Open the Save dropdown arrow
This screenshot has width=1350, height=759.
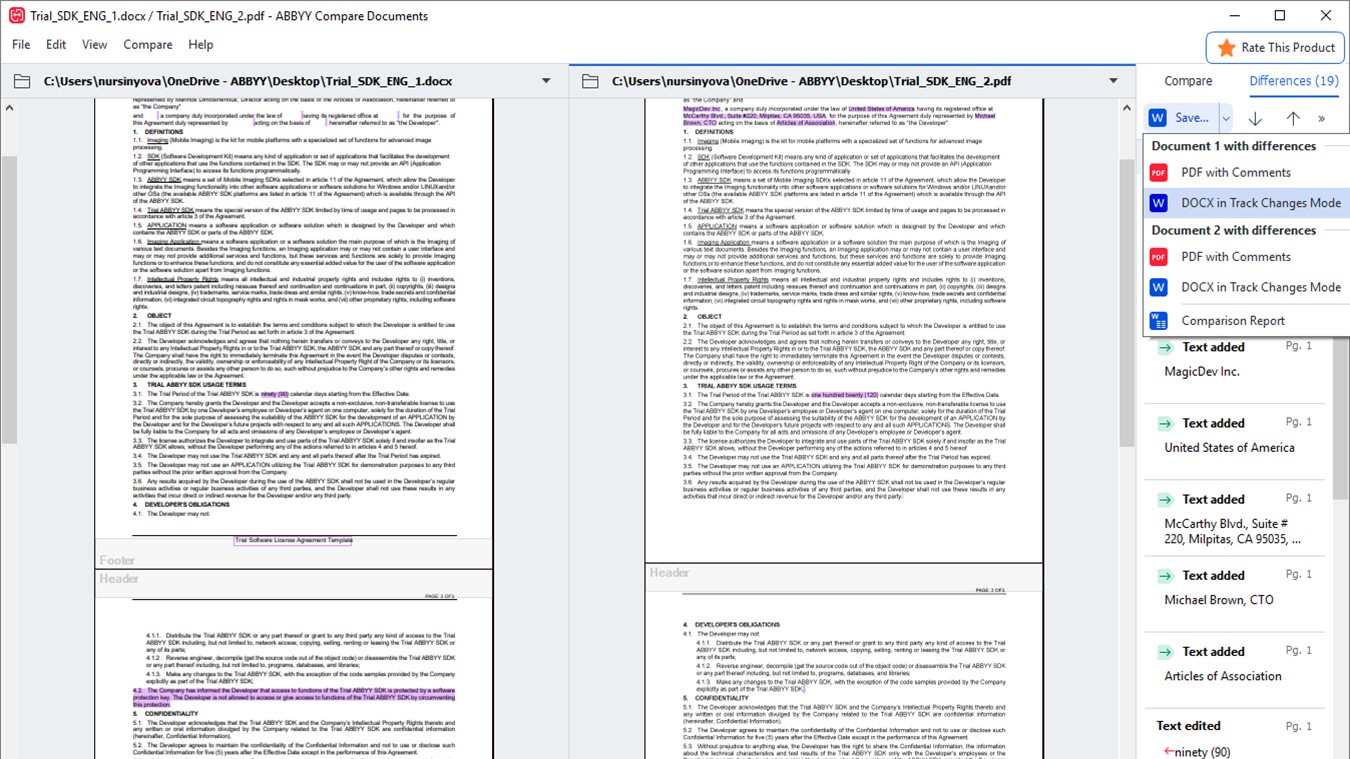tap(1226, 118)
